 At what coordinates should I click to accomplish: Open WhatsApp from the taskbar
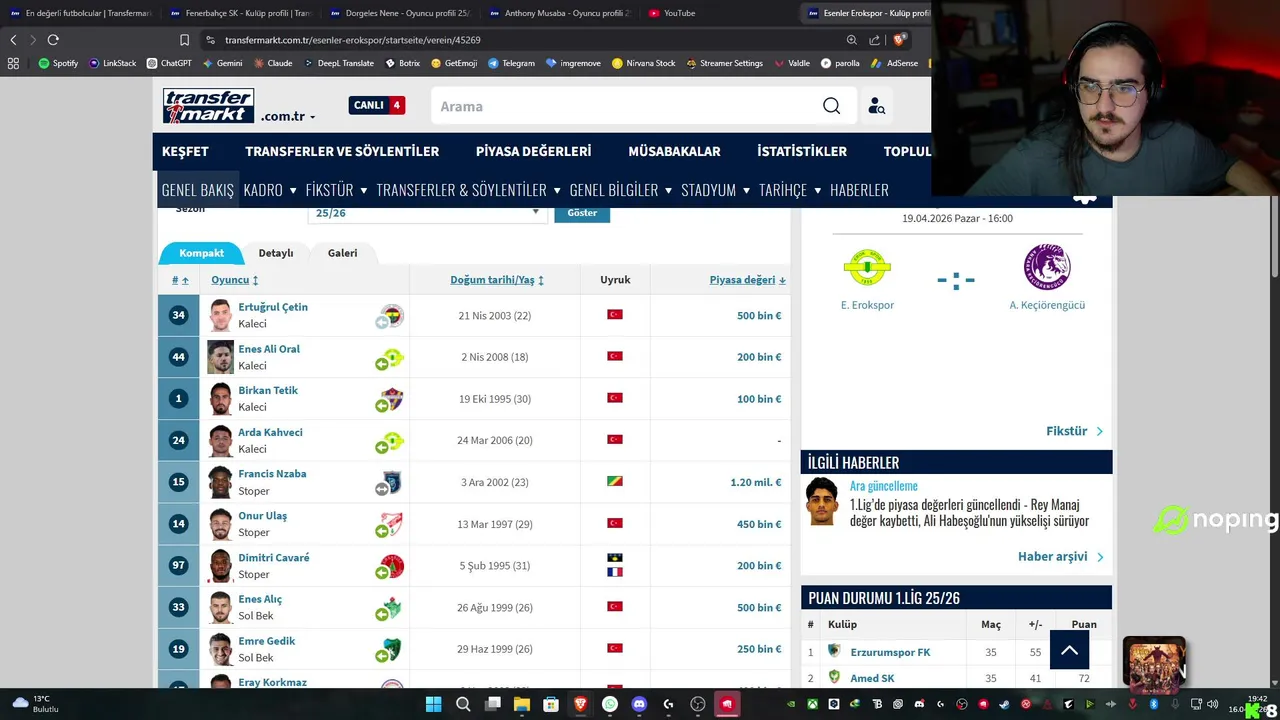click(610, 704)
